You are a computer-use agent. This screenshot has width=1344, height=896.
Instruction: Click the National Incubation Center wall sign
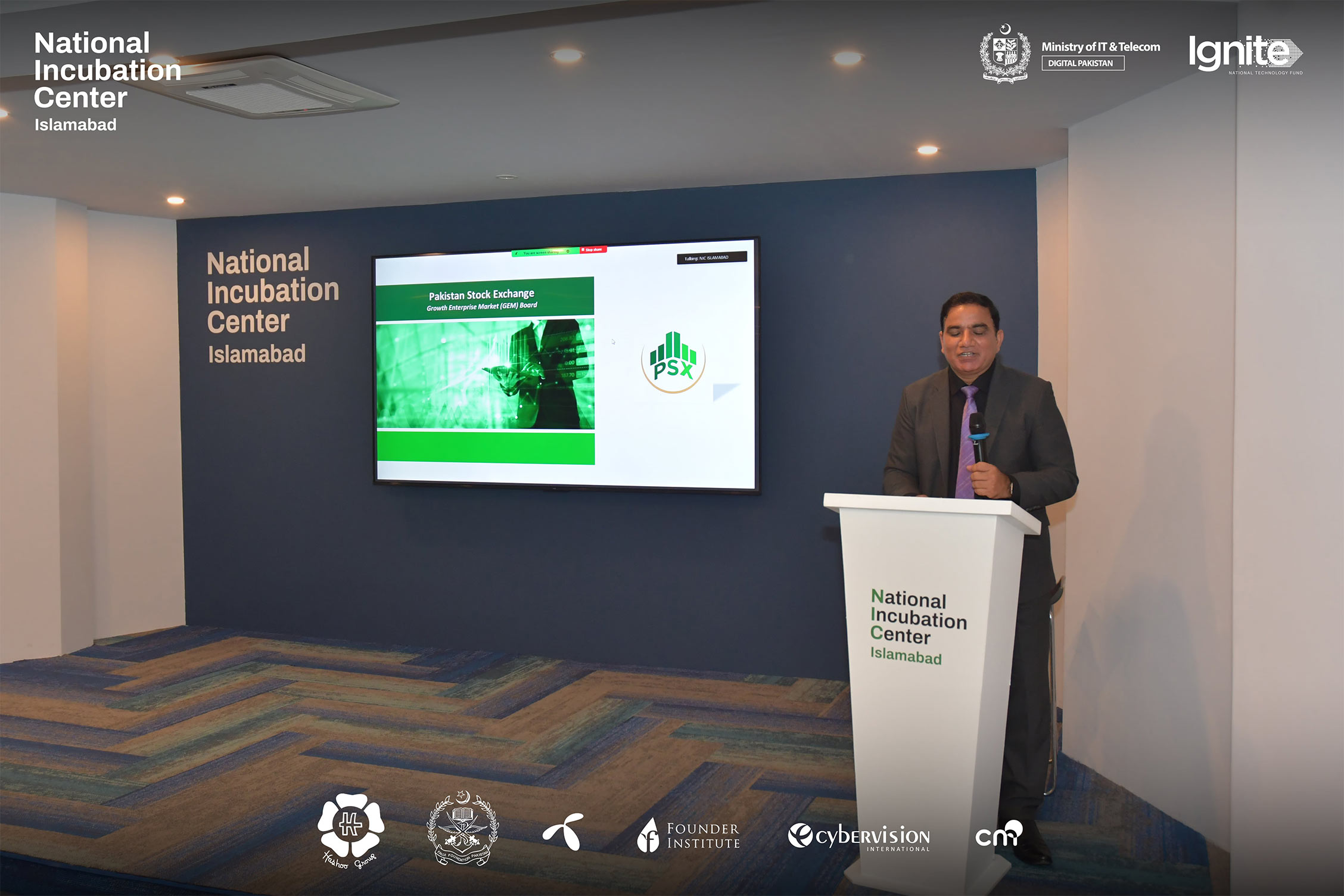(273, 306)
